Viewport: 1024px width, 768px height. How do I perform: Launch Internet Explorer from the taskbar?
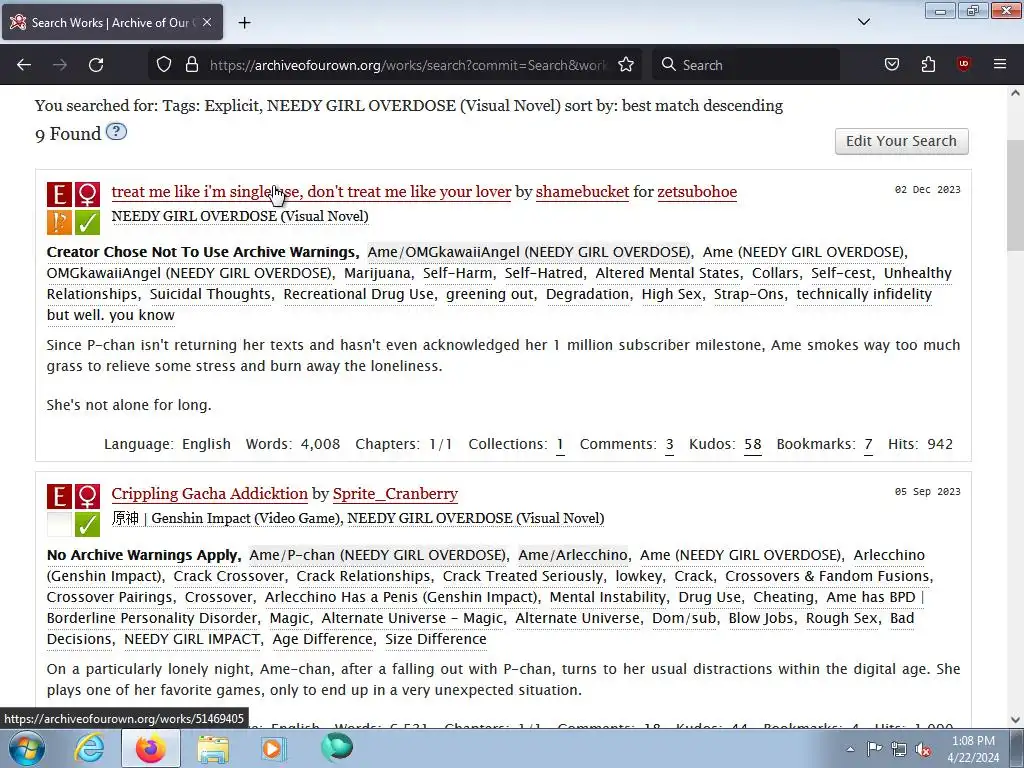coord(89,748)
